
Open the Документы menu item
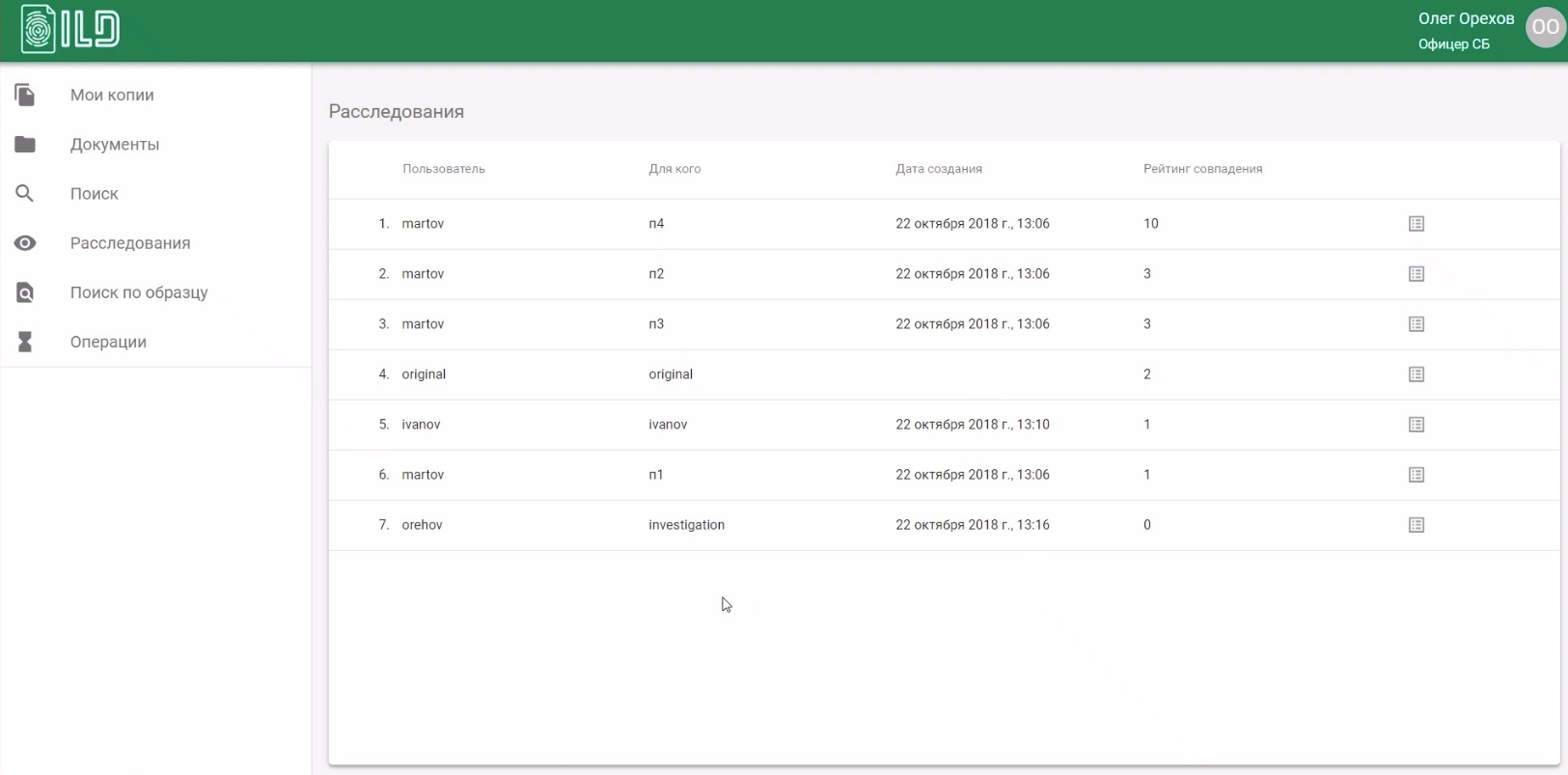(x=115, y=144)
